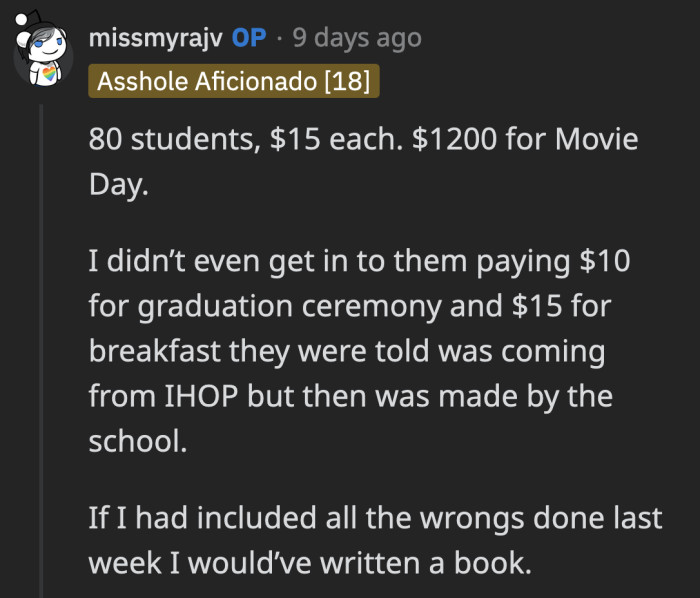The height and width of the screenshot is (598, 700).
Task: Click the word "wrongs" in the last paragraph
Action: click(x=441, y=518)
